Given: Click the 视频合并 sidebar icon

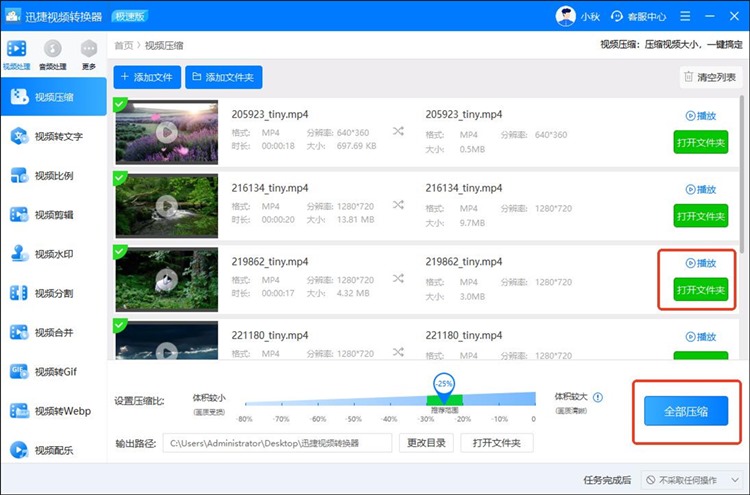Looking at the screenshot, I should click(19, 332).
